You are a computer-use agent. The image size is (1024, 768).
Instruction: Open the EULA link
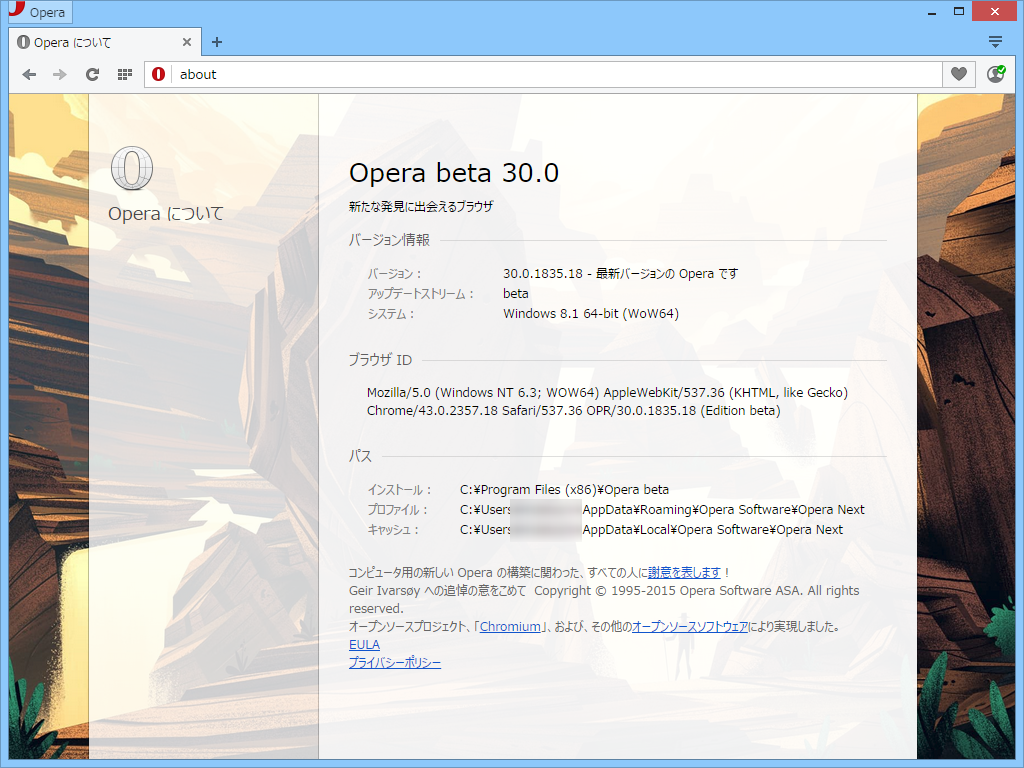pos(363,644)
